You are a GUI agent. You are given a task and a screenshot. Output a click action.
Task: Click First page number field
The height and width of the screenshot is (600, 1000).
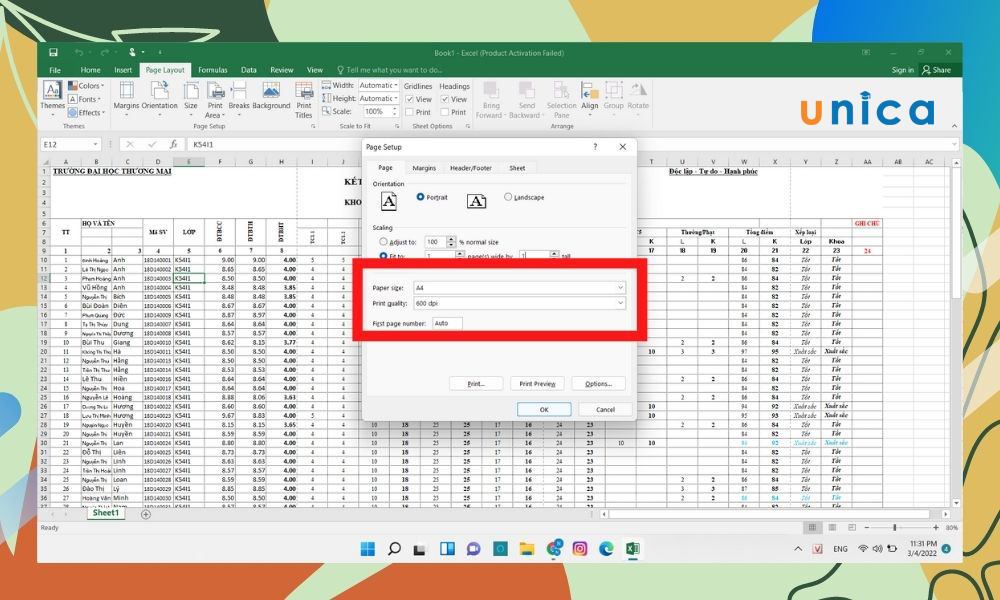pyautogui.click(x=447, y=323)
